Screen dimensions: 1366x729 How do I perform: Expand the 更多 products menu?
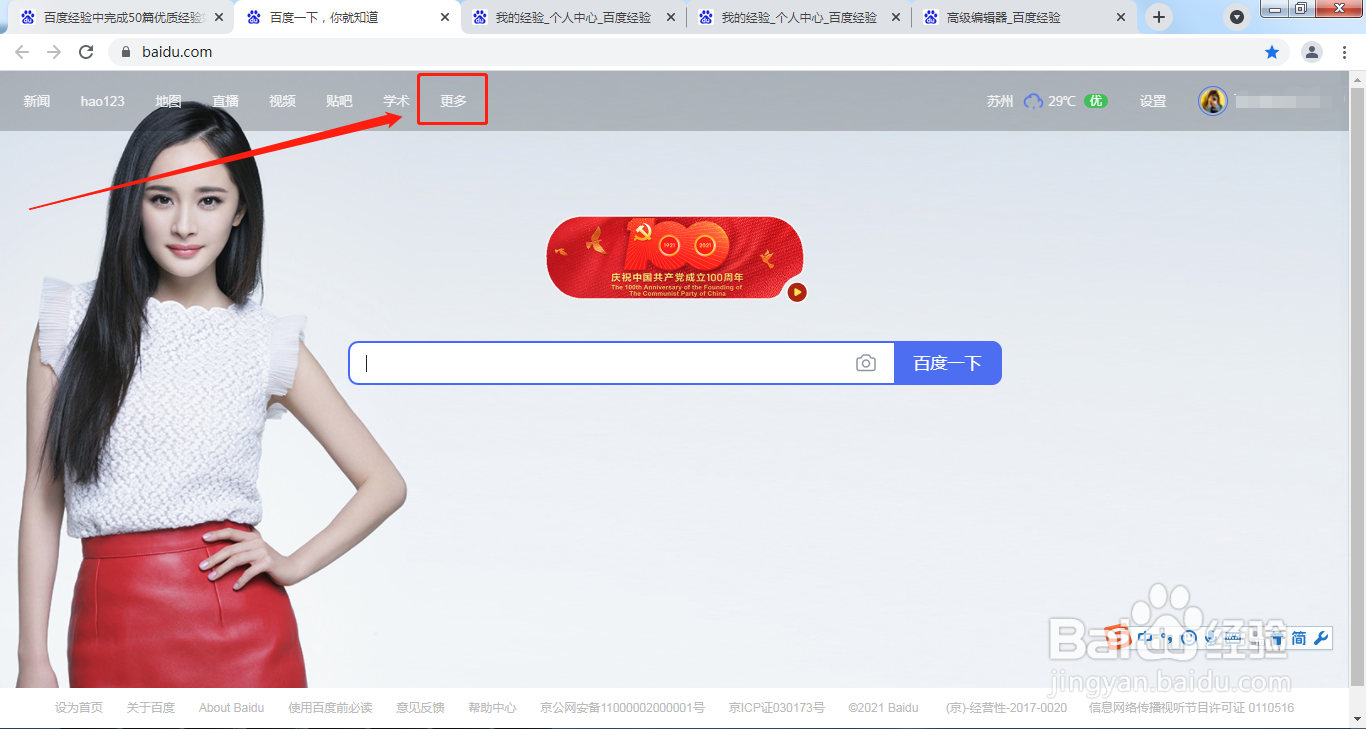click(x=453, y=101)
